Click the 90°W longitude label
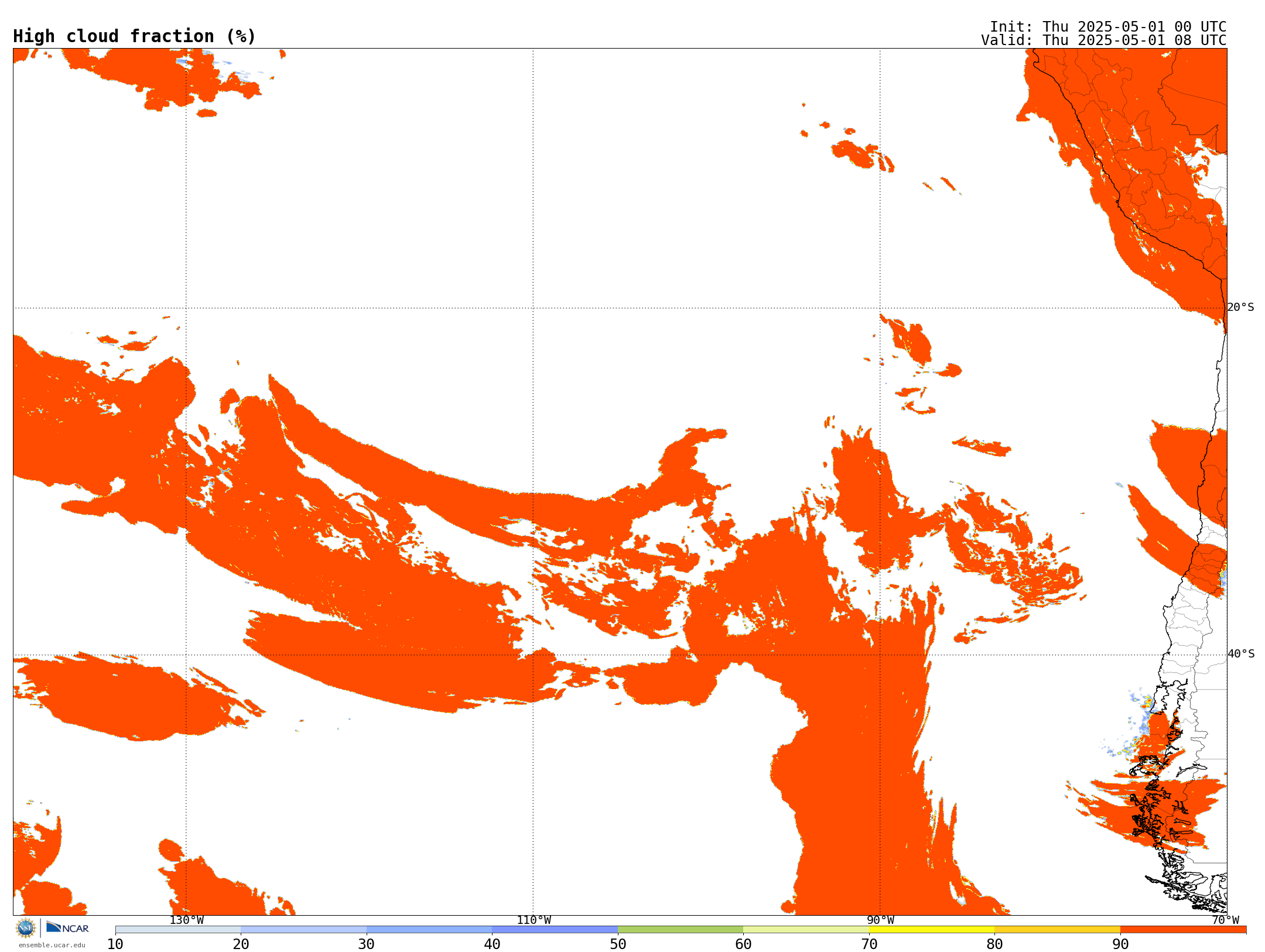The width and height of the screenshot is (1265, 952). point(880,920)
